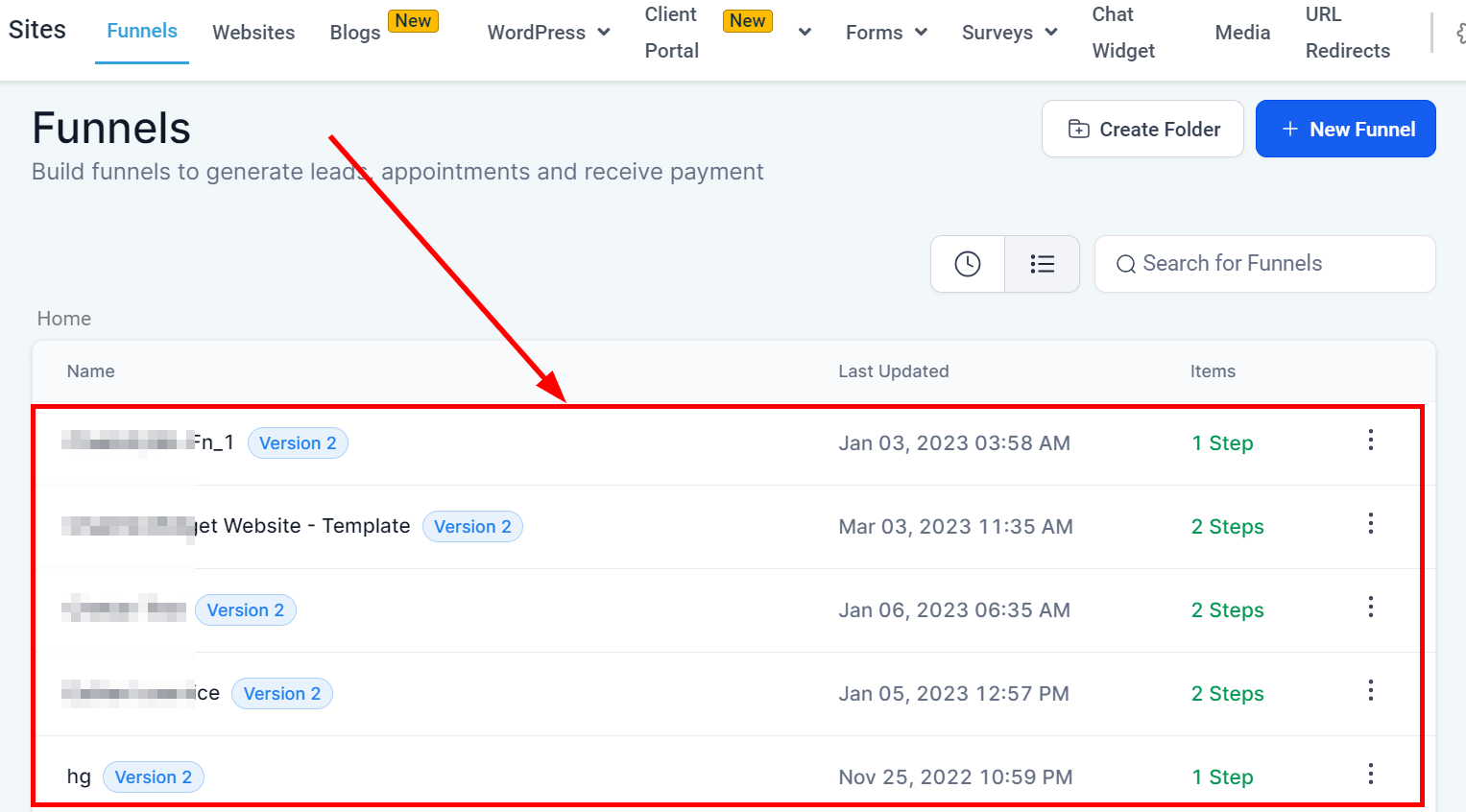This screenshot has height=812, width=1466.
Task: Switch to list view icon
Action: [x=1042, y=264]
